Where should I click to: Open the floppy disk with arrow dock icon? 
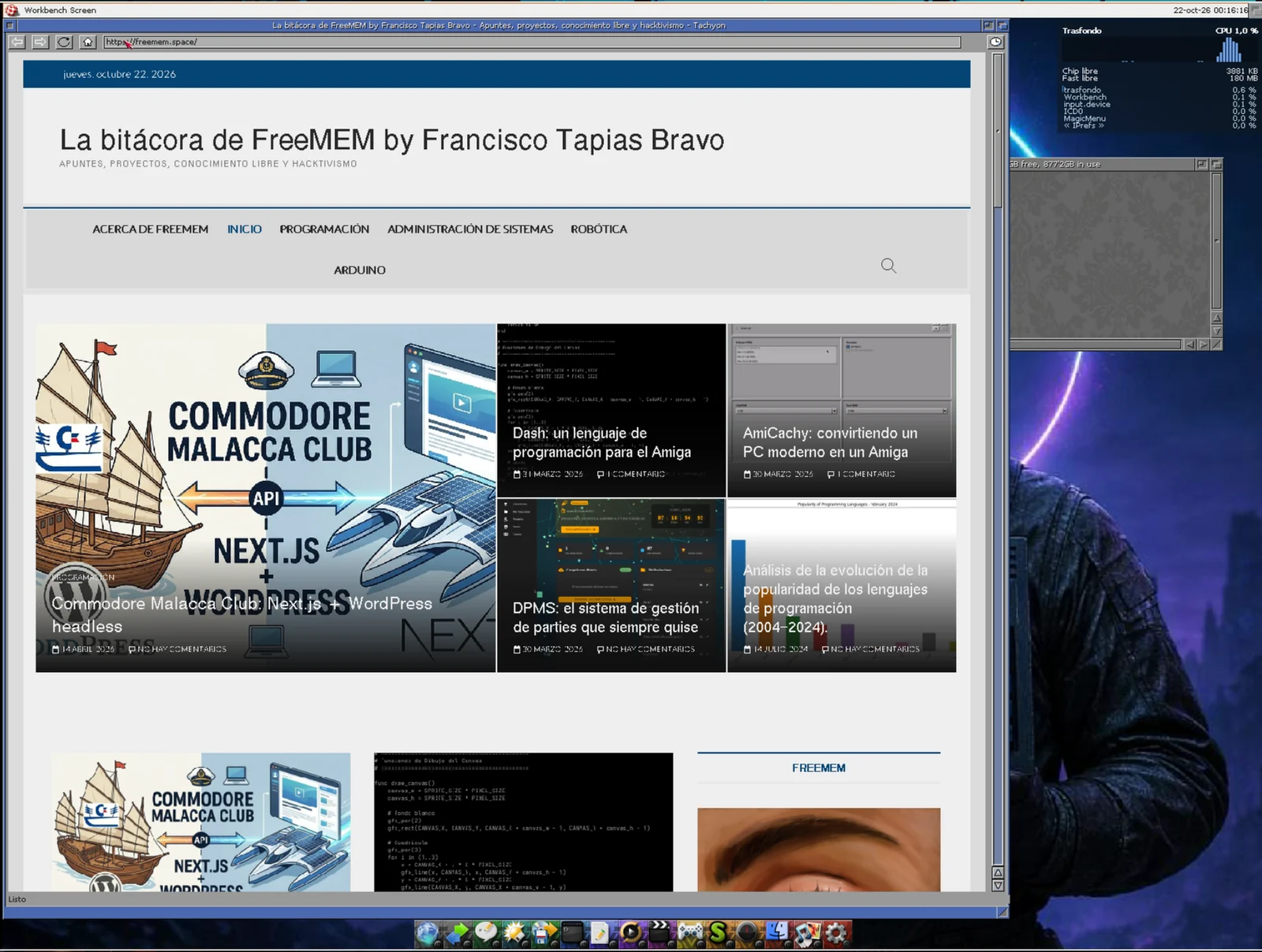(x=543, y=934)
